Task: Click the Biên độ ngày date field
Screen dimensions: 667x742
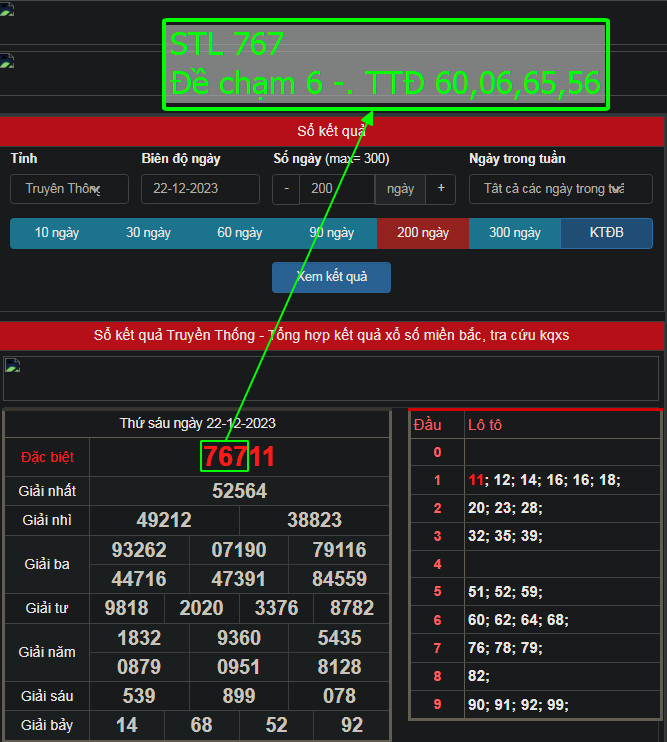Action: pos(200,189)
